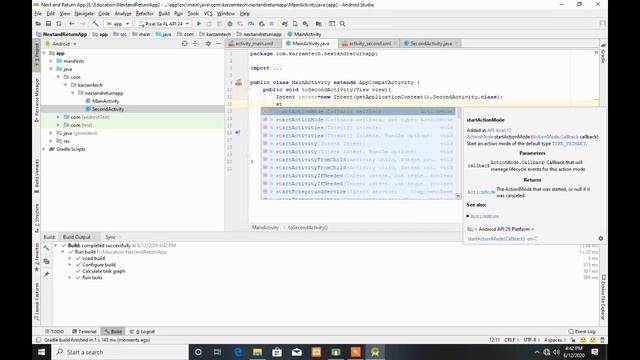Switch to the SecondActivity.java editor tab
The image size is (640, 360).
(x=431, y=43)
